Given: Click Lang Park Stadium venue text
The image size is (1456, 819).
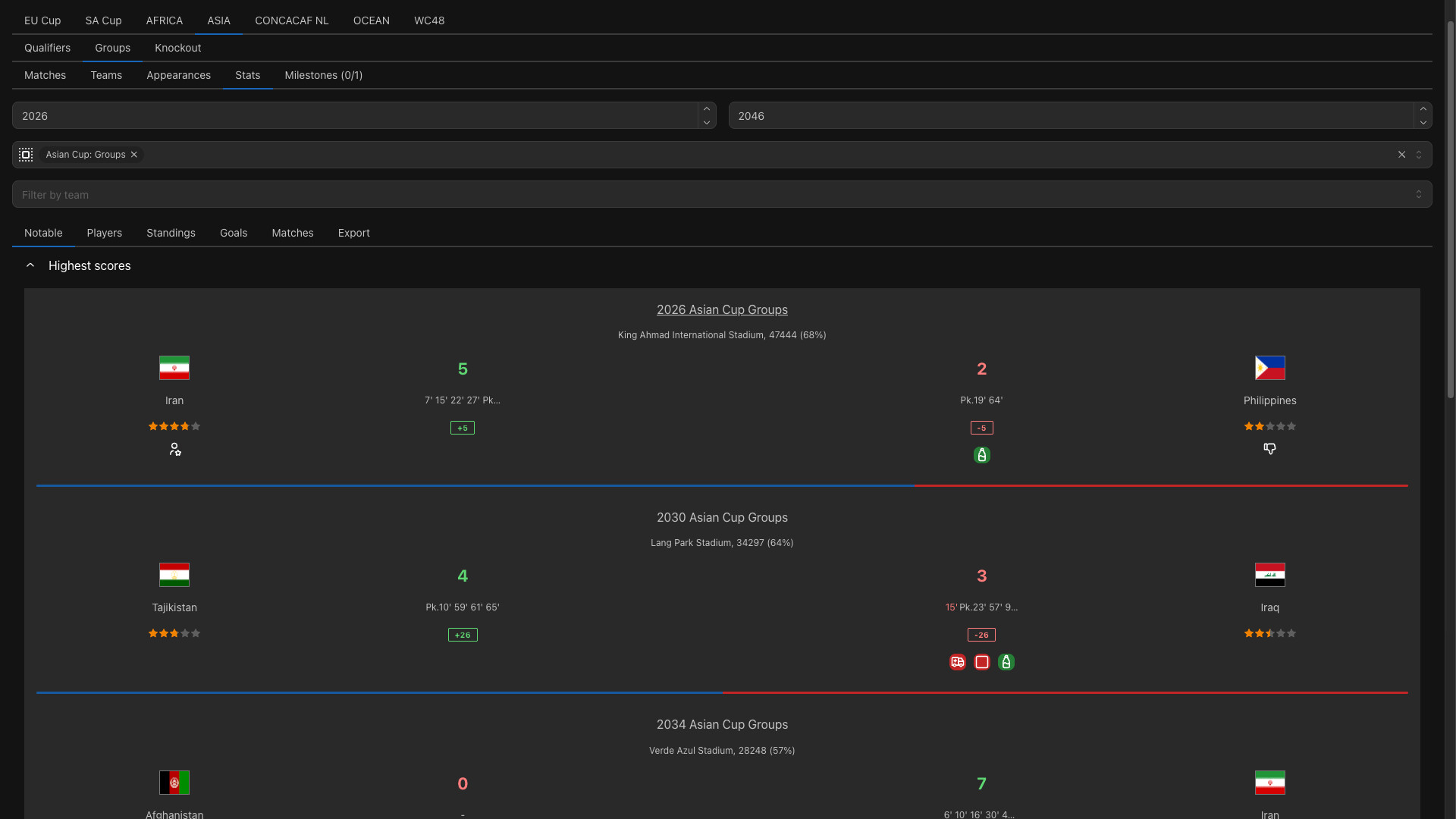Looking at the screenshot, I should pyautogui.click(x=722, y=542).
